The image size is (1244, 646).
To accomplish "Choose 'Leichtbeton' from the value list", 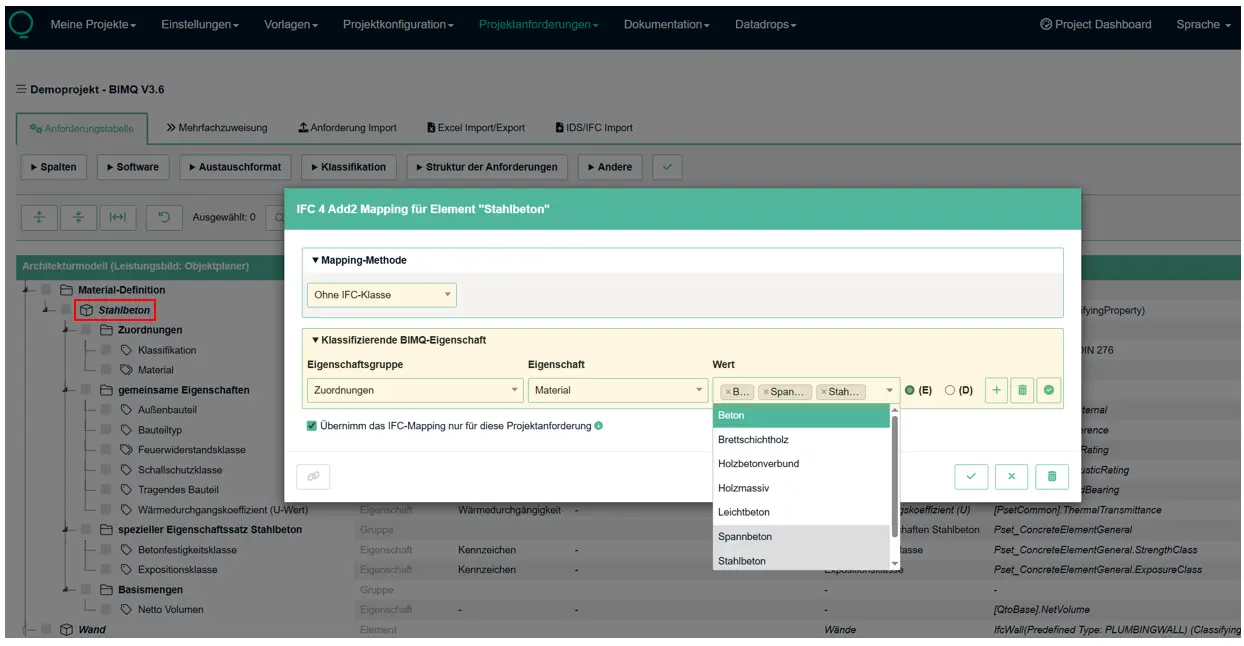I will 743,512.
